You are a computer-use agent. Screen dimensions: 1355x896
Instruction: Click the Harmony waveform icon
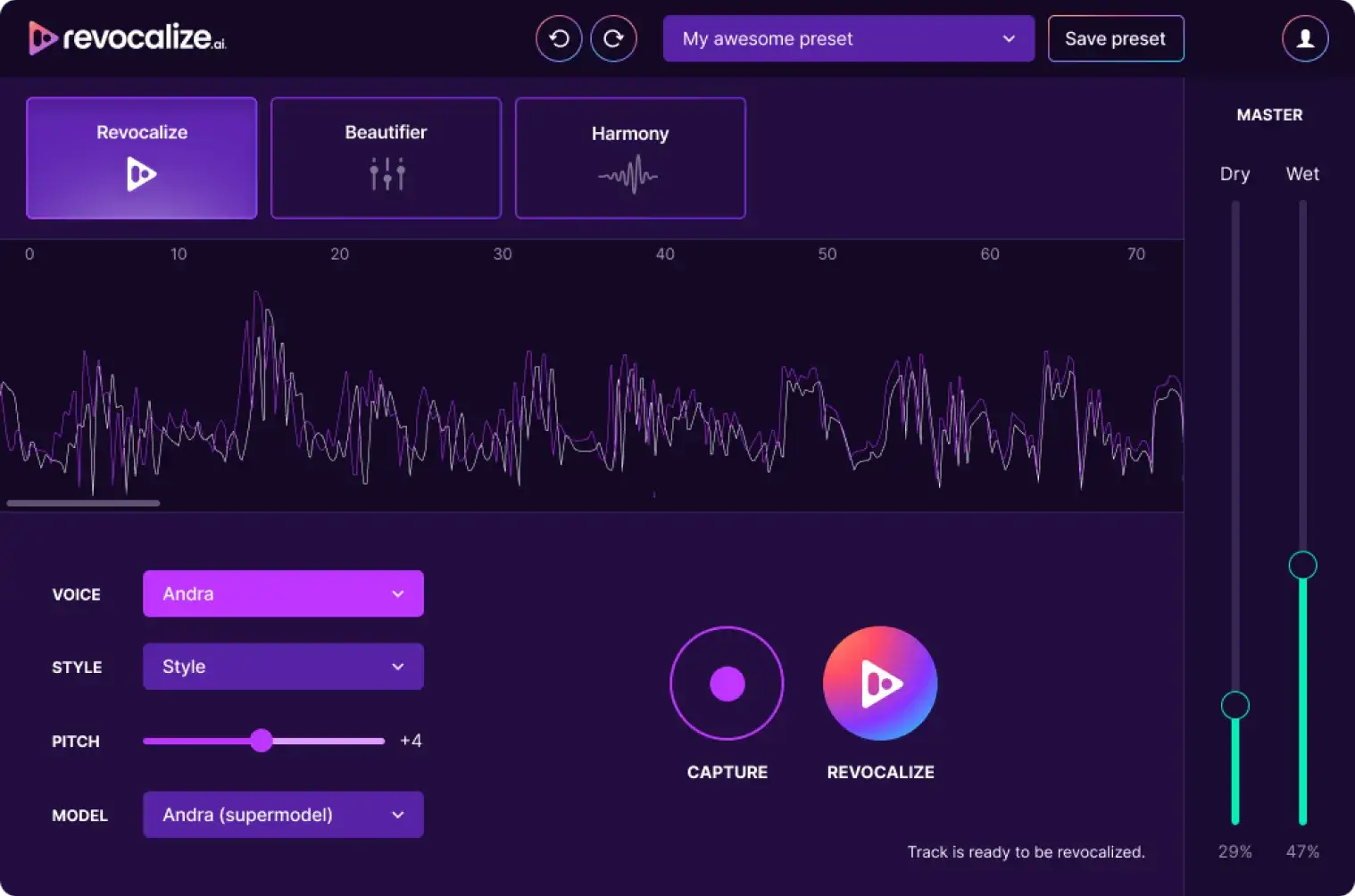tap(629, 175)
